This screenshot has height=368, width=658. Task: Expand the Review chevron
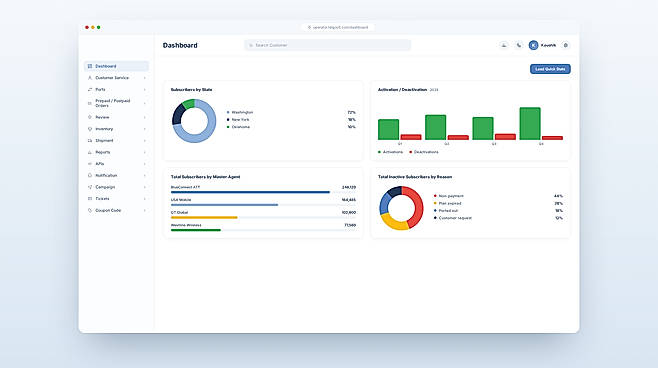point(145,117)
